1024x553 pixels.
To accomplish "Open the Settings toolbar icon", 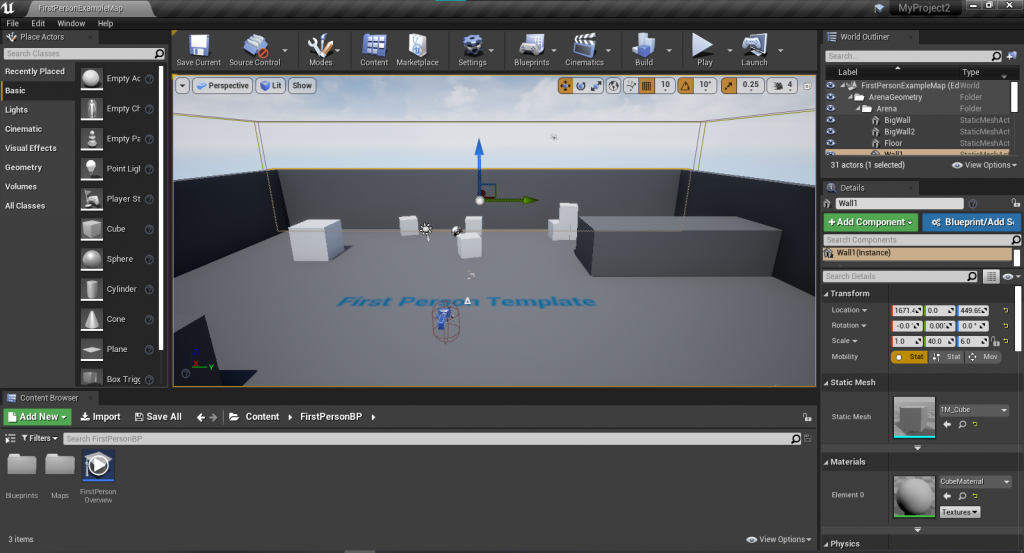I will coord(472,50).
